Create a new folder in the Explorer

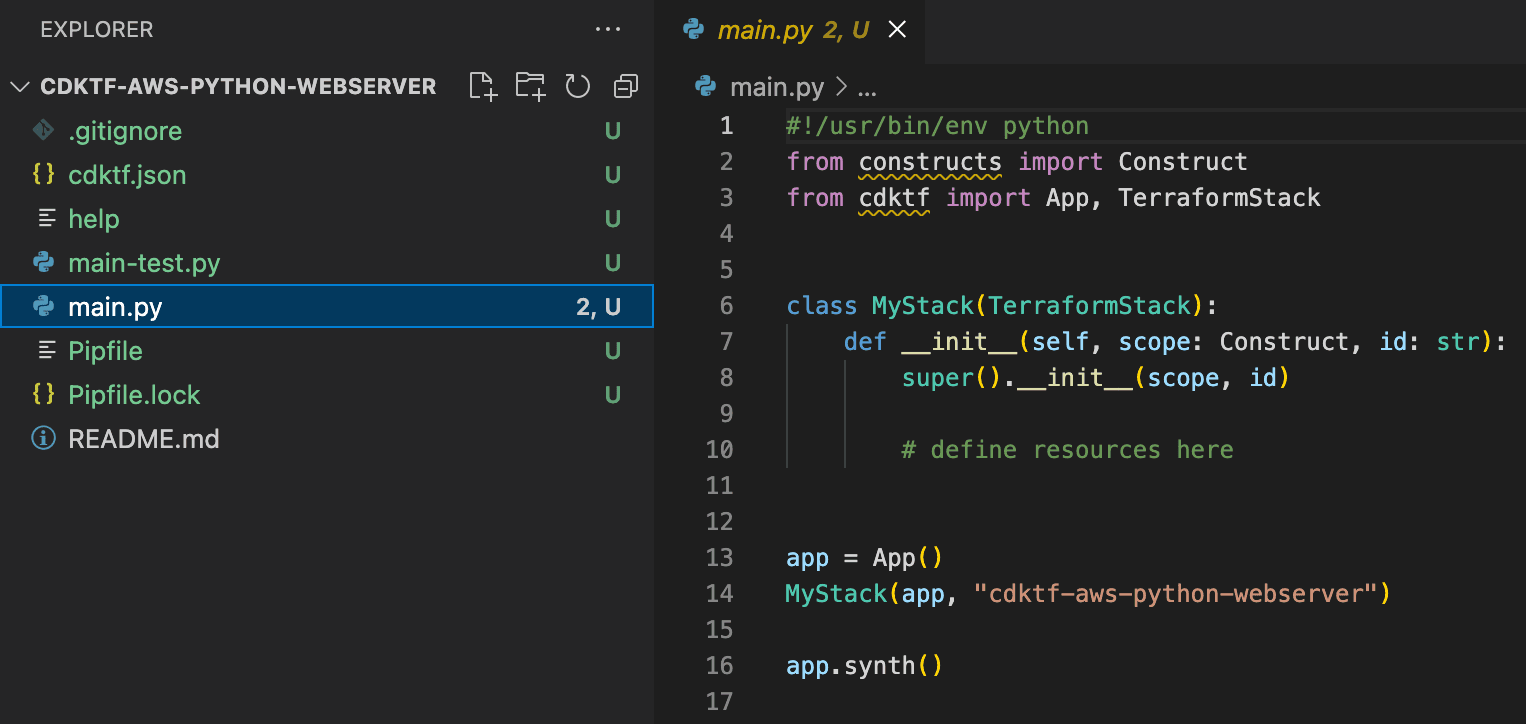pos(530,87)
